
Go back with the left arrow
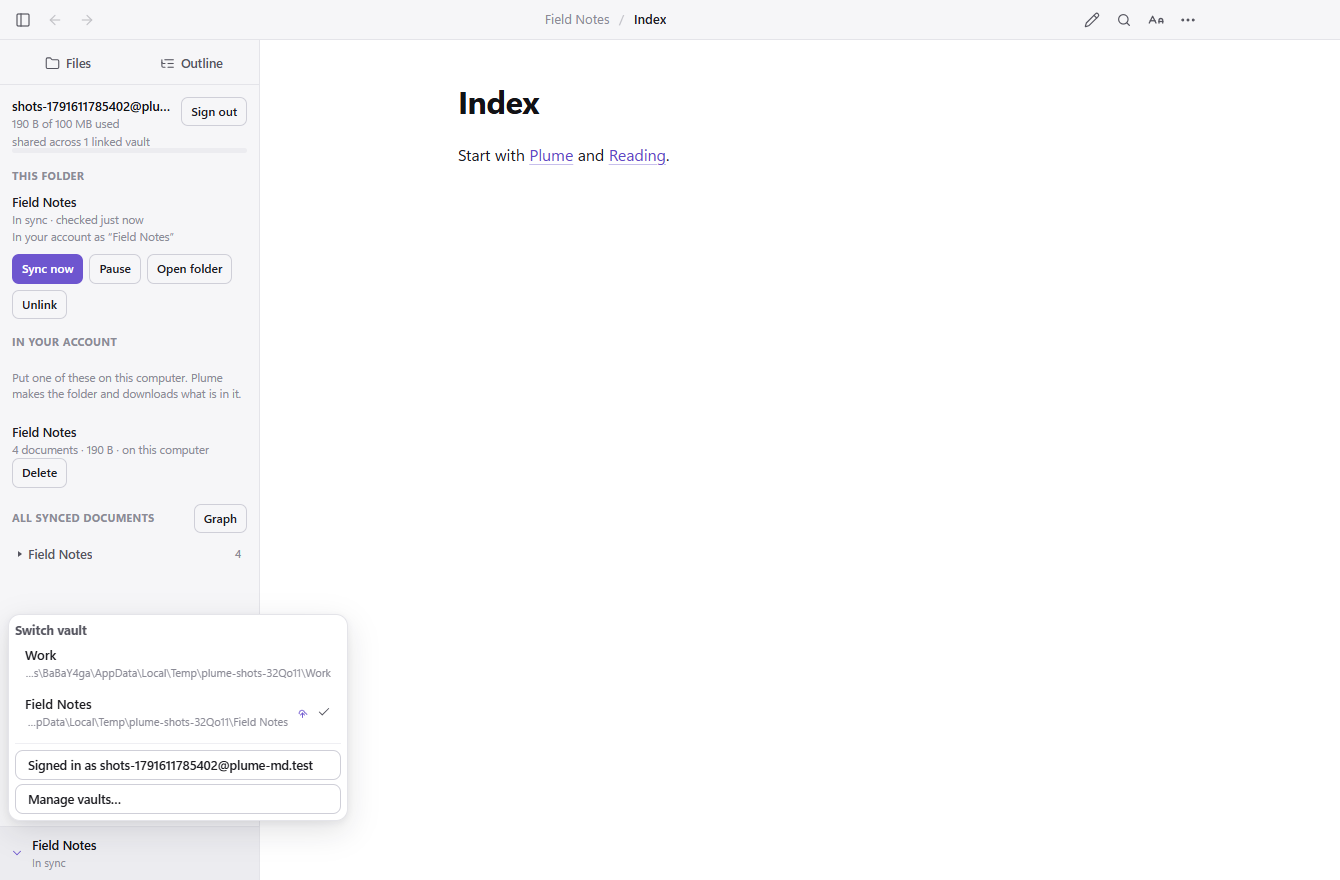pyautogui.click(x=55, y=20)
